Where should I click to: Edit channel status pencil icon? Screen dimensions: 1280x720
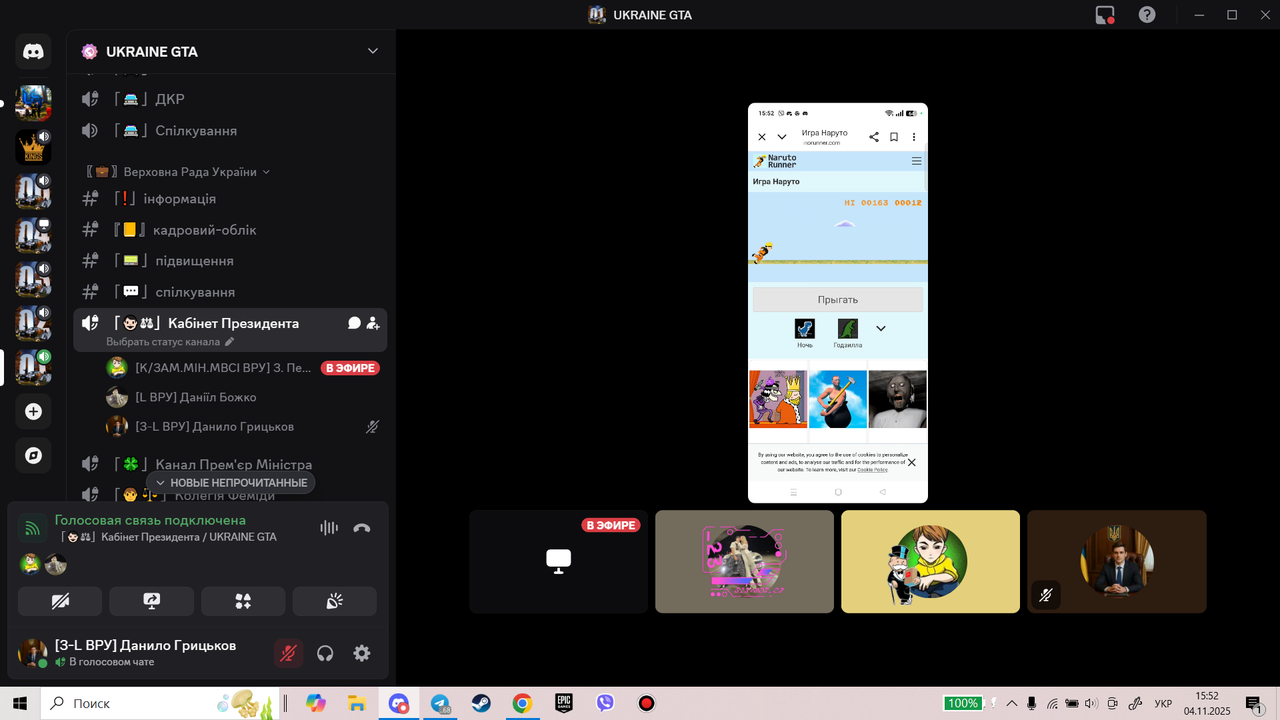229,342
